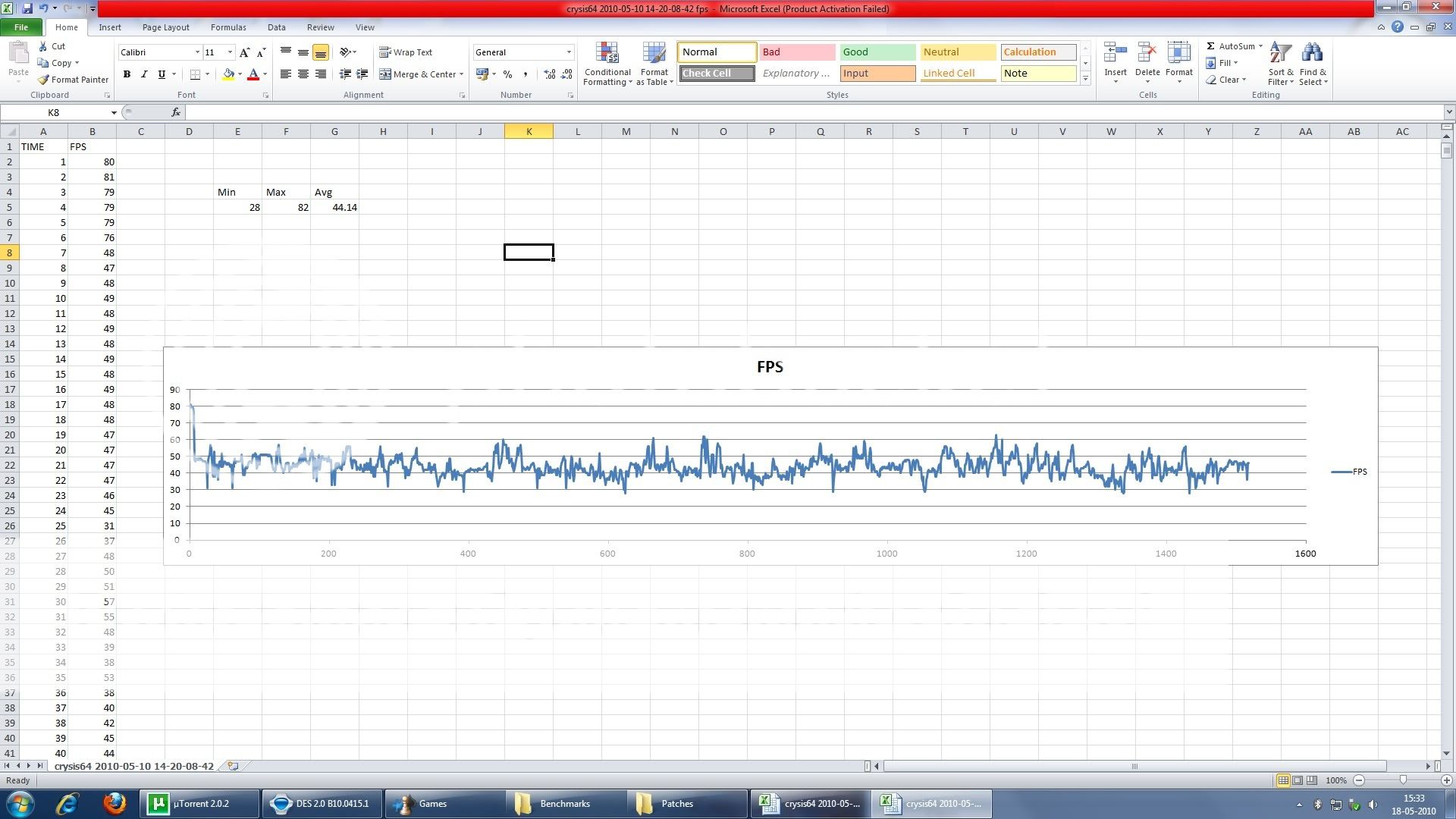The width and height of the screenshot is (1456, 819).
Task: Apply the red Font Color swatch
Action: (253, 74)
